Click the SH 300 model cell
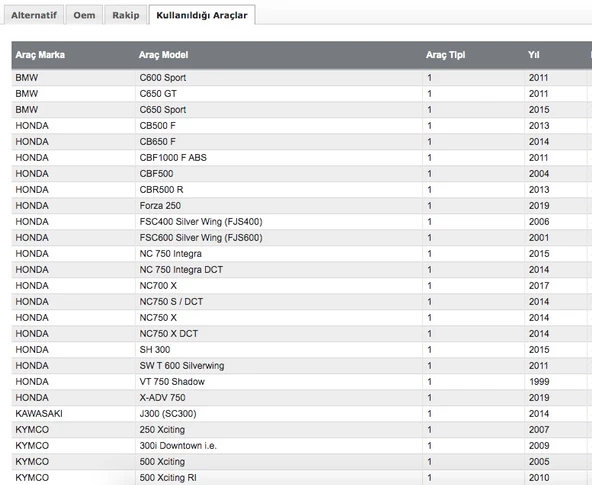Screen dimensions: 592x485 tap(279, 350)
